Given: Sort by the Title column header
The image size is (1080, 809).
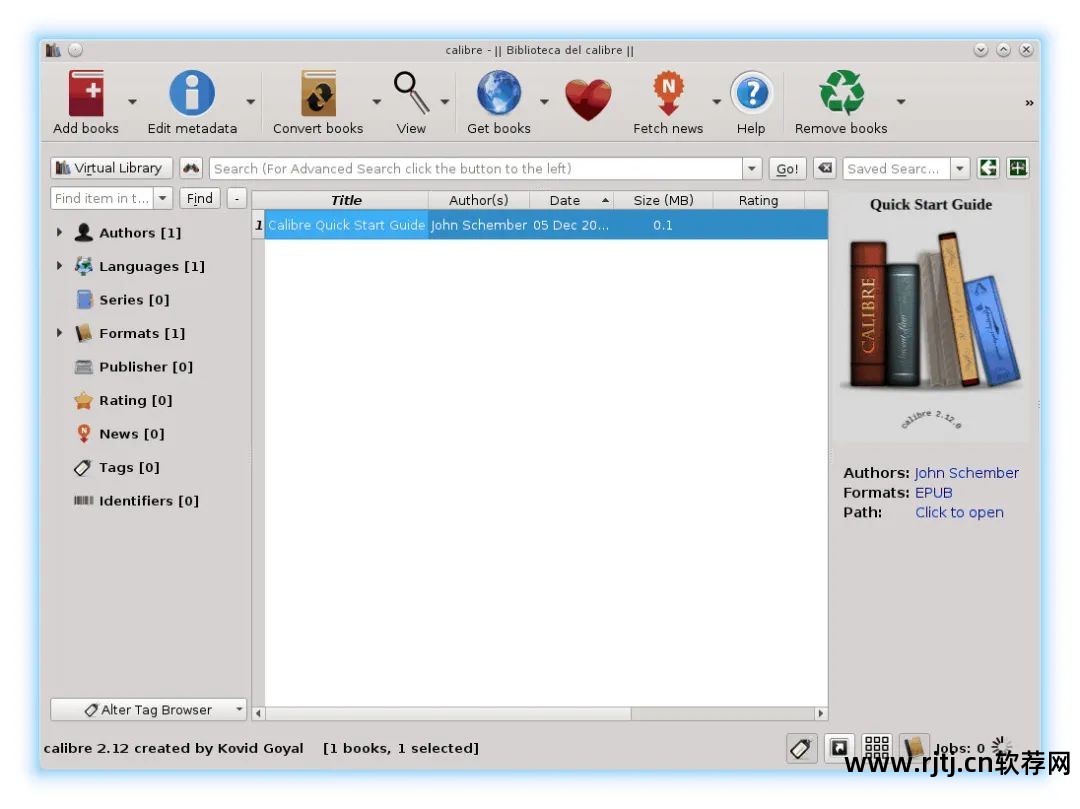Looking at the screenshot, I should coord(346,200).
